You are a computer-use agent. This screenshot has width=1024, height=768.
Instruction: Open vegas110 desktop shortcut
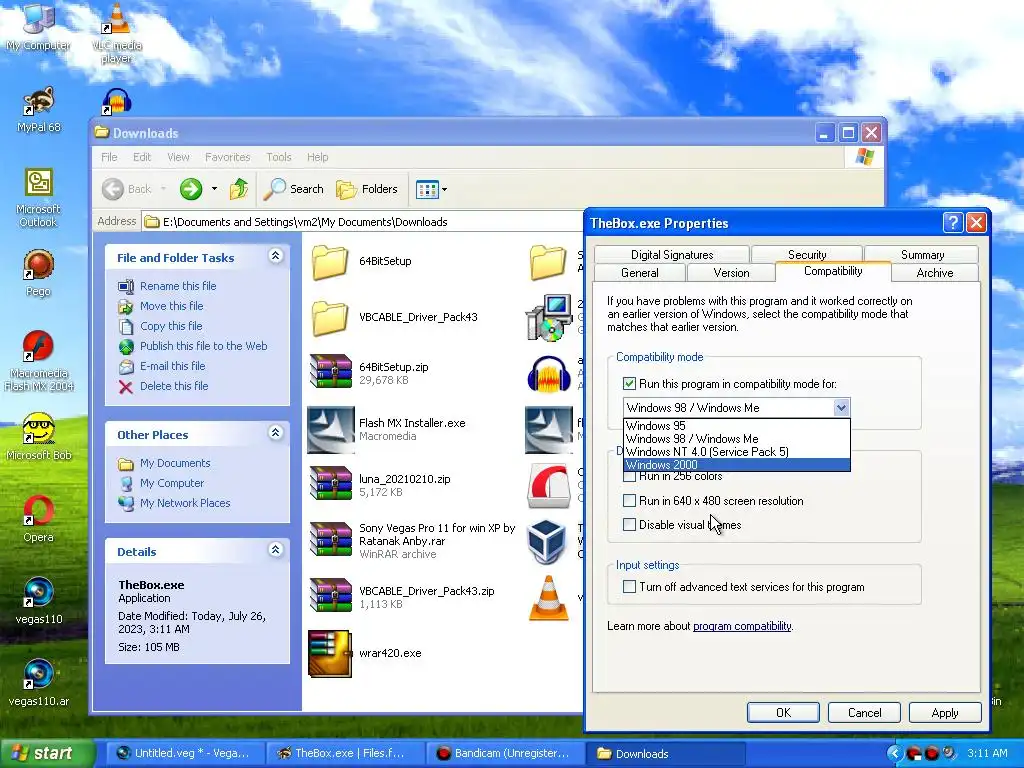39,601
